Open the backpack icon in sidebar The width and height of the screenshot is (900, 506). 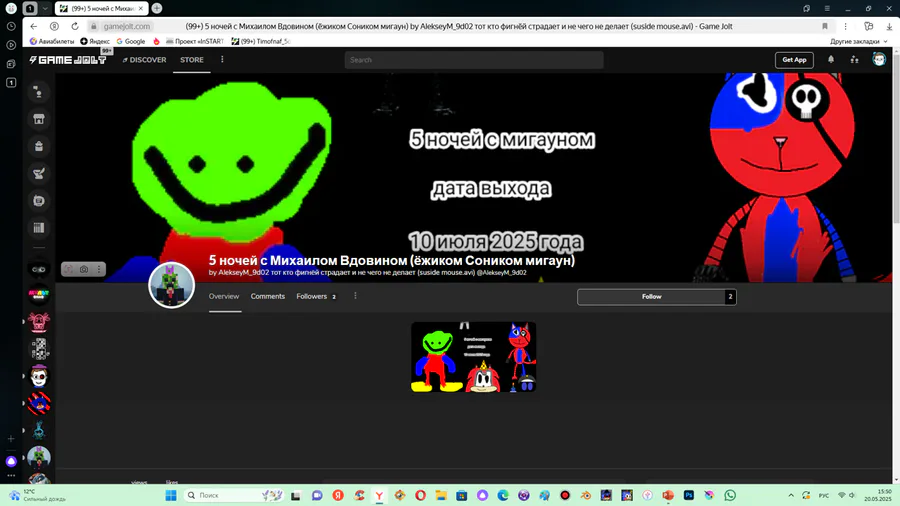[x=39, y=146]
